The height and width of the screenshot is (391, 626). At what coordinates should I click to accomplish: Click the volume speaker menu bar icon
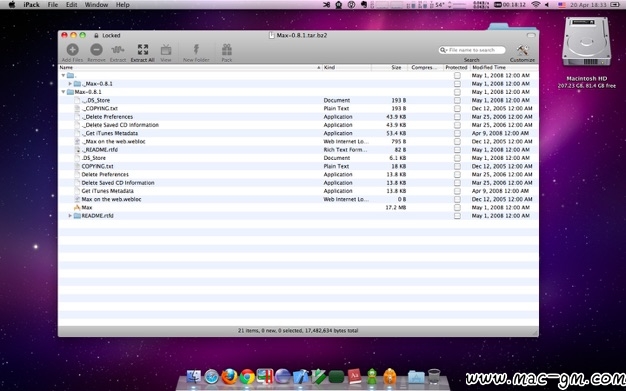click(x=547, y=5)
